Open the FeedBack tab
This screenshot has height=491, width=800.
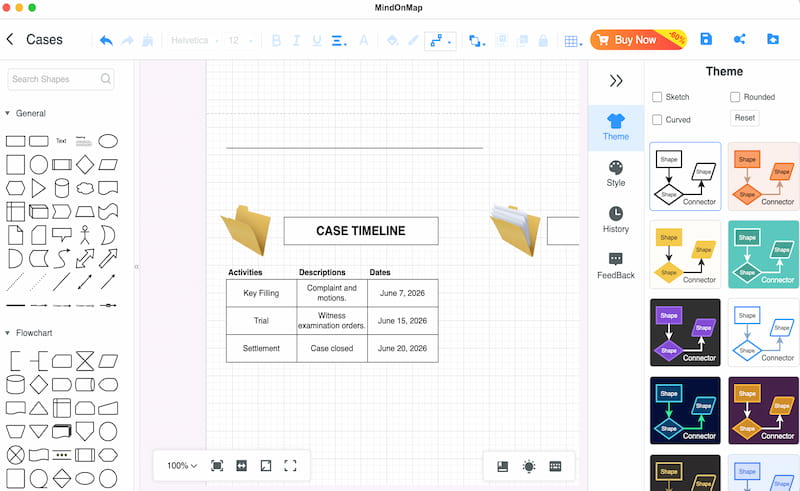616,266
